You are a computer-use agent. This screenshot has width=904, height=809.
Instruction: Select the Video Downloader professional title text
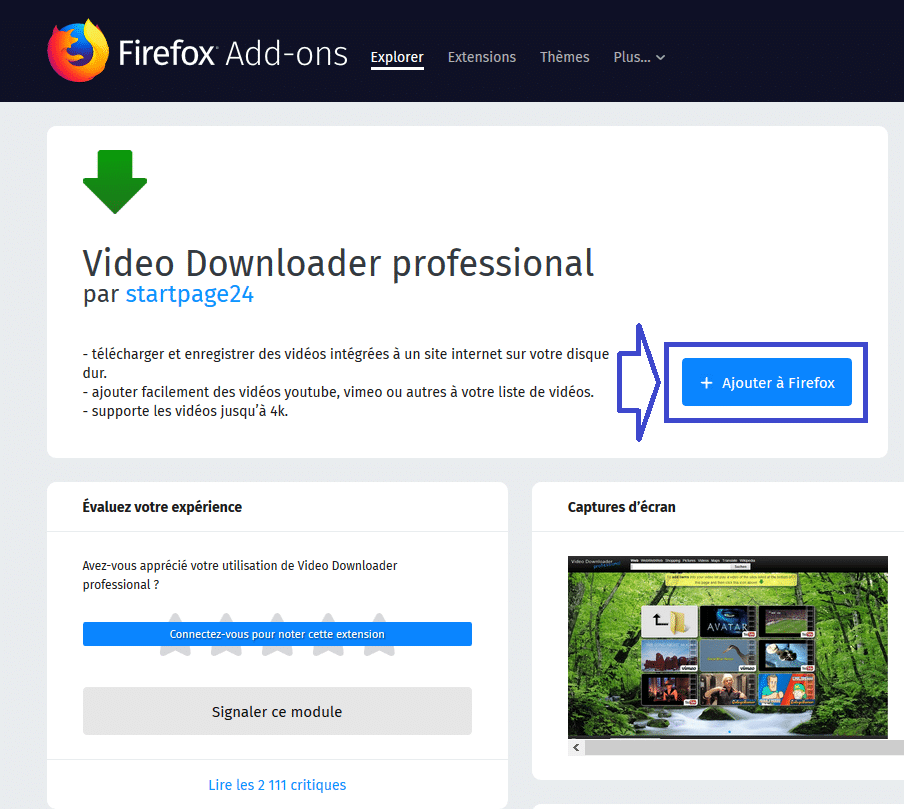coord(338,264)
